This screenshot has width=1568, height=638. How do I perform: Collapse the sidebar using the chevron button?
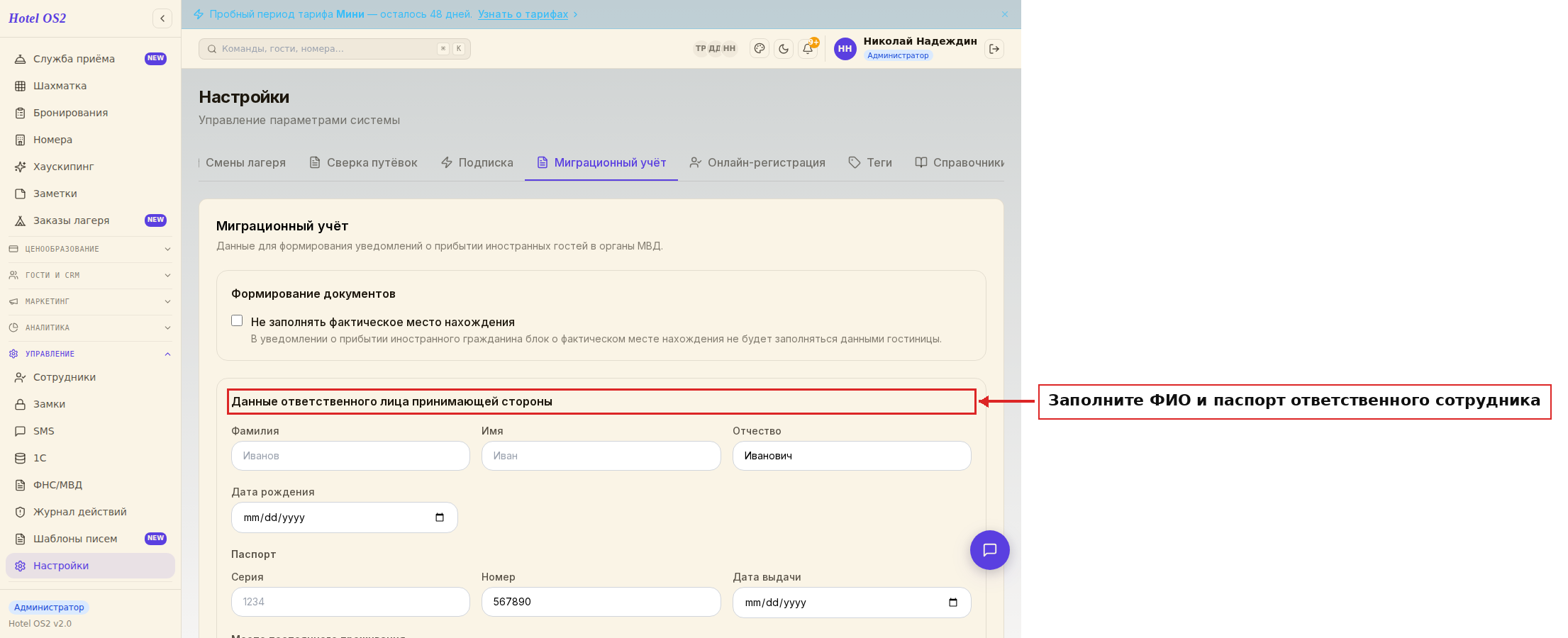point(162,18)
